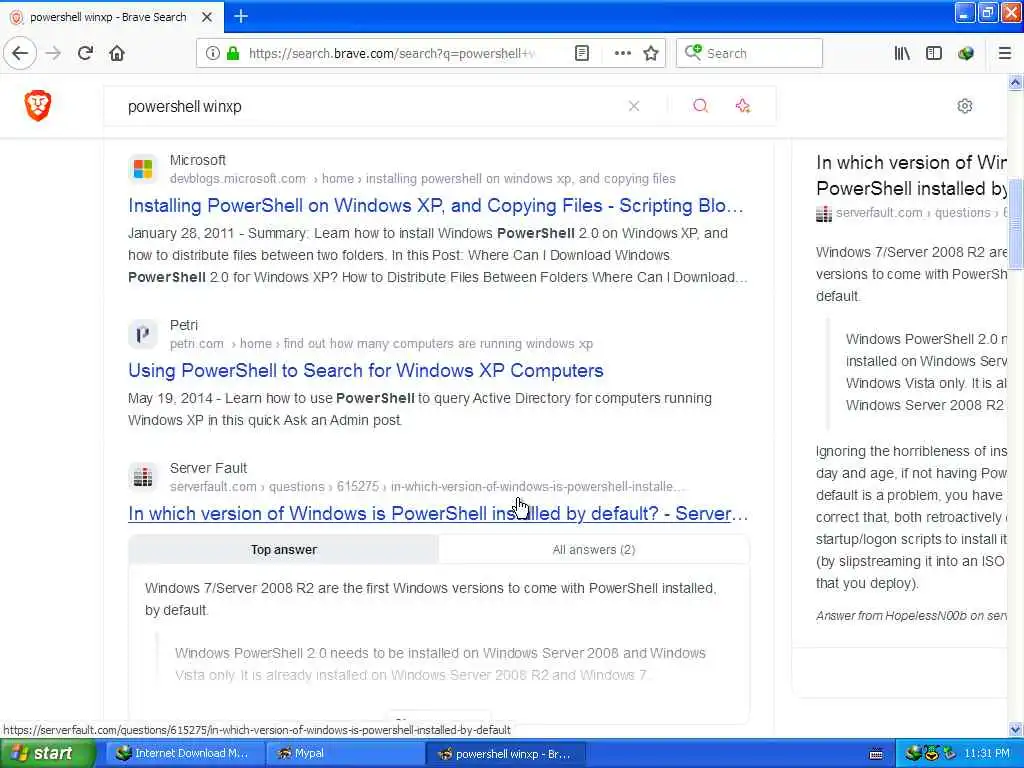The image size is (1024, 768).
Task: Open the hamburger application menu
Action: 1005,53
